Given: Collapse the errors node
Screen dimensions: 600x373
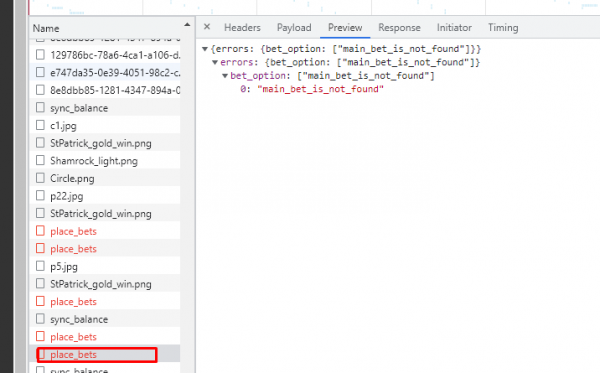Looking at the screenshot, I should coord(215,62).
